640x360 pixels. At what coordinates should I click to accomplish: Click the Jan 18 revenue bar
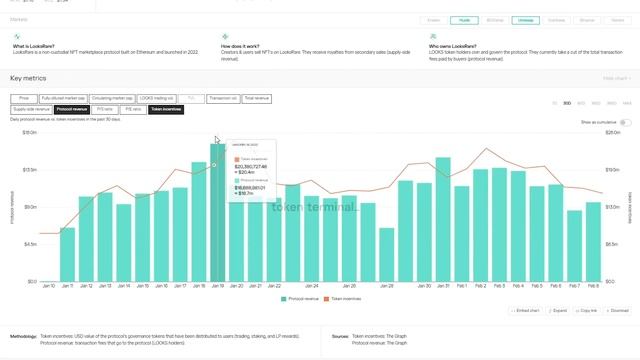tap(199, 222)
